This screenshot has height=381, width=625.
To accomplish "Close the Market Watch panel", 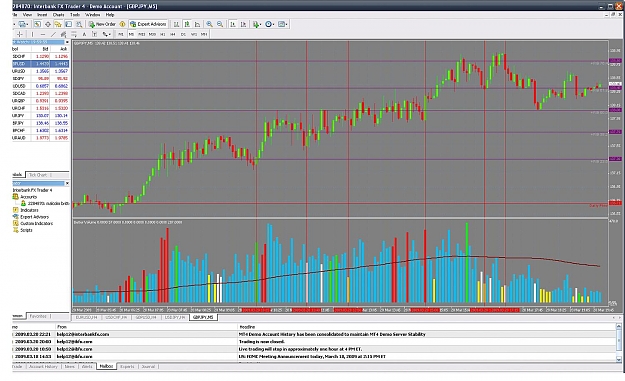I will [67, 42].
